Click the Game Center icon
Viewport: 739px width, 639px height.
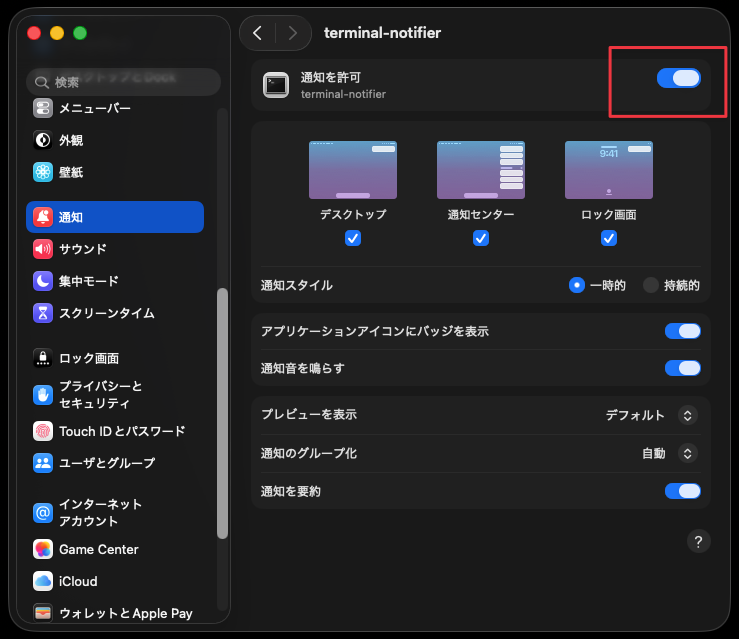pyautogui.click(x=43, y=549)
